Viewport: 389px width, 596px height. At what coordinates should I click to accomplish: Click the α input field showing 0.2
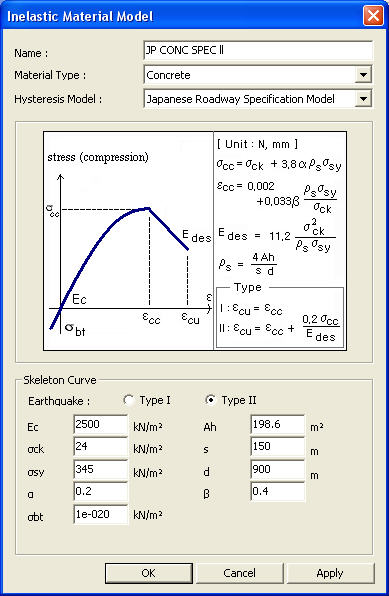pyautogui.click(x=101, y=491)
